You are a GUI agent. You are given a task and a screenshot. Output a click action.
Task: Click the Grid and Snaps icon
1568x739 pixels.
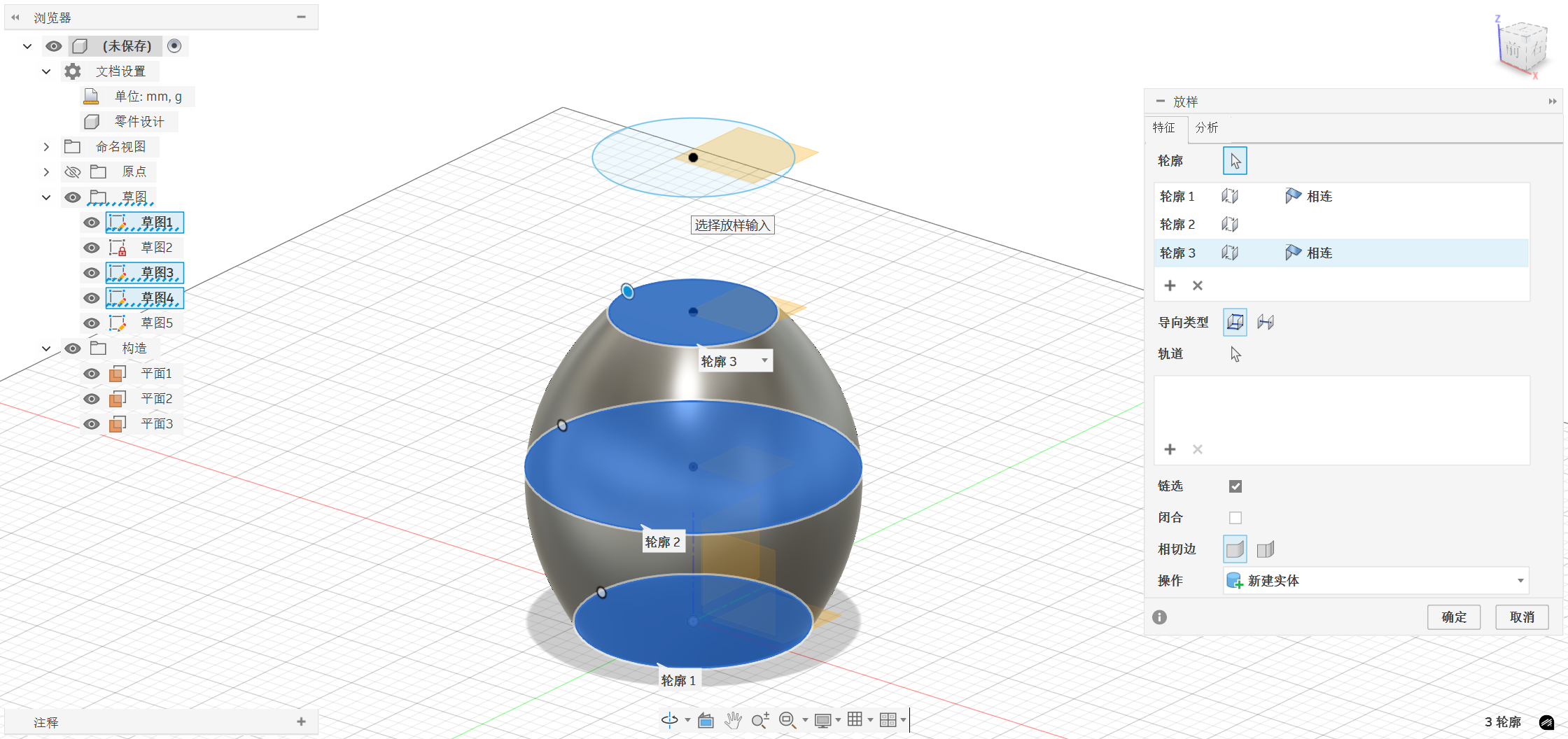tap(855, 719)
